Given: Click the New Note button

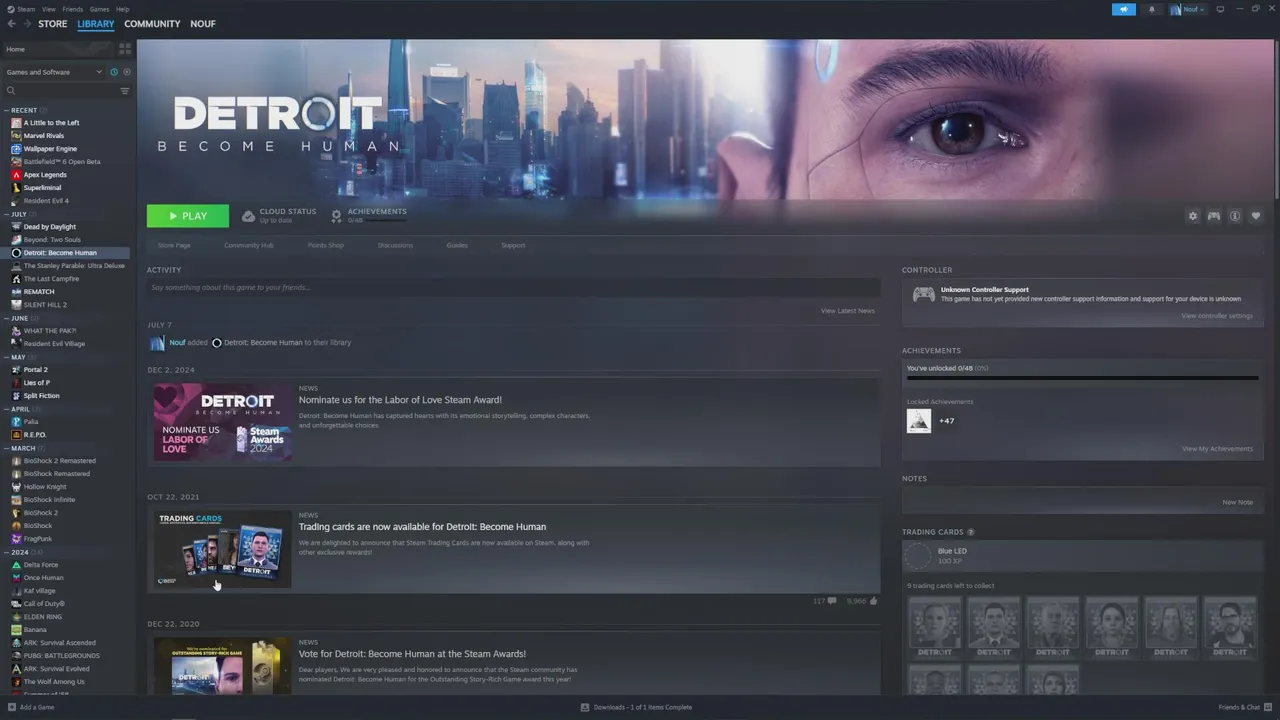Looking at the screenshot, I should [1238, 502].
